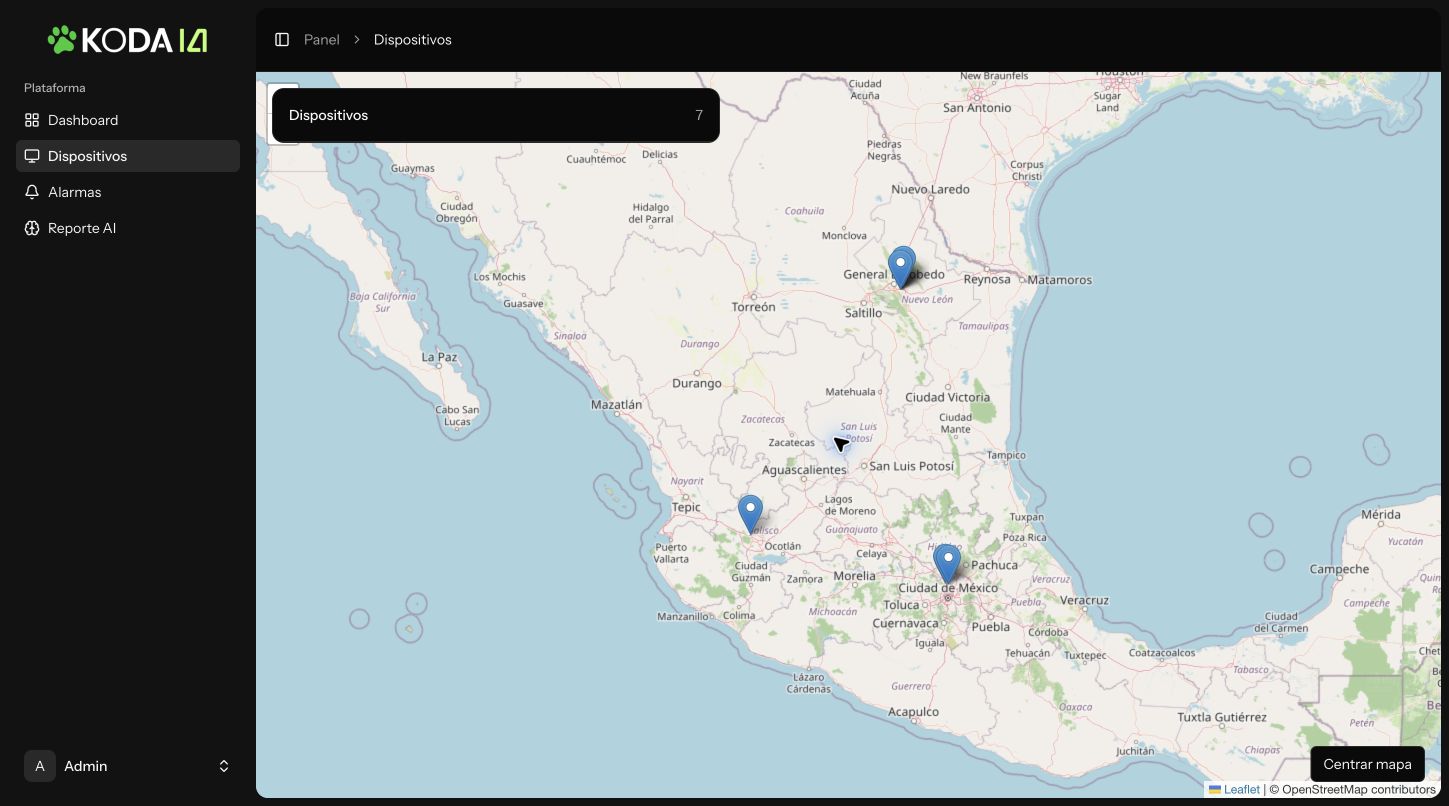Click the device count 7
This screenshot has height=806, width=1449.
(699, 115)
